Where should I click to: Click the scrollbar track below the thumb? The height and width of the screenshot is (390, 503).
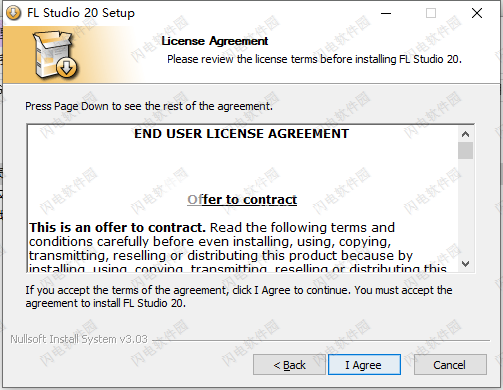tap(465, 207)
